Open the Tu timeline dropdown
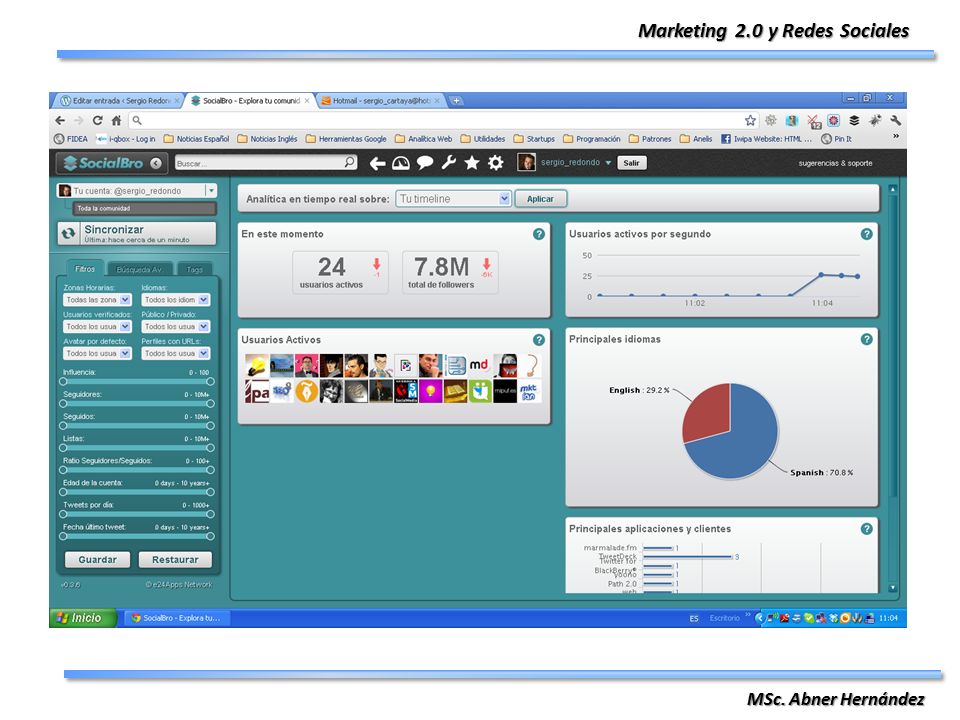The image size is (960, 720). (x=453, y=198)
